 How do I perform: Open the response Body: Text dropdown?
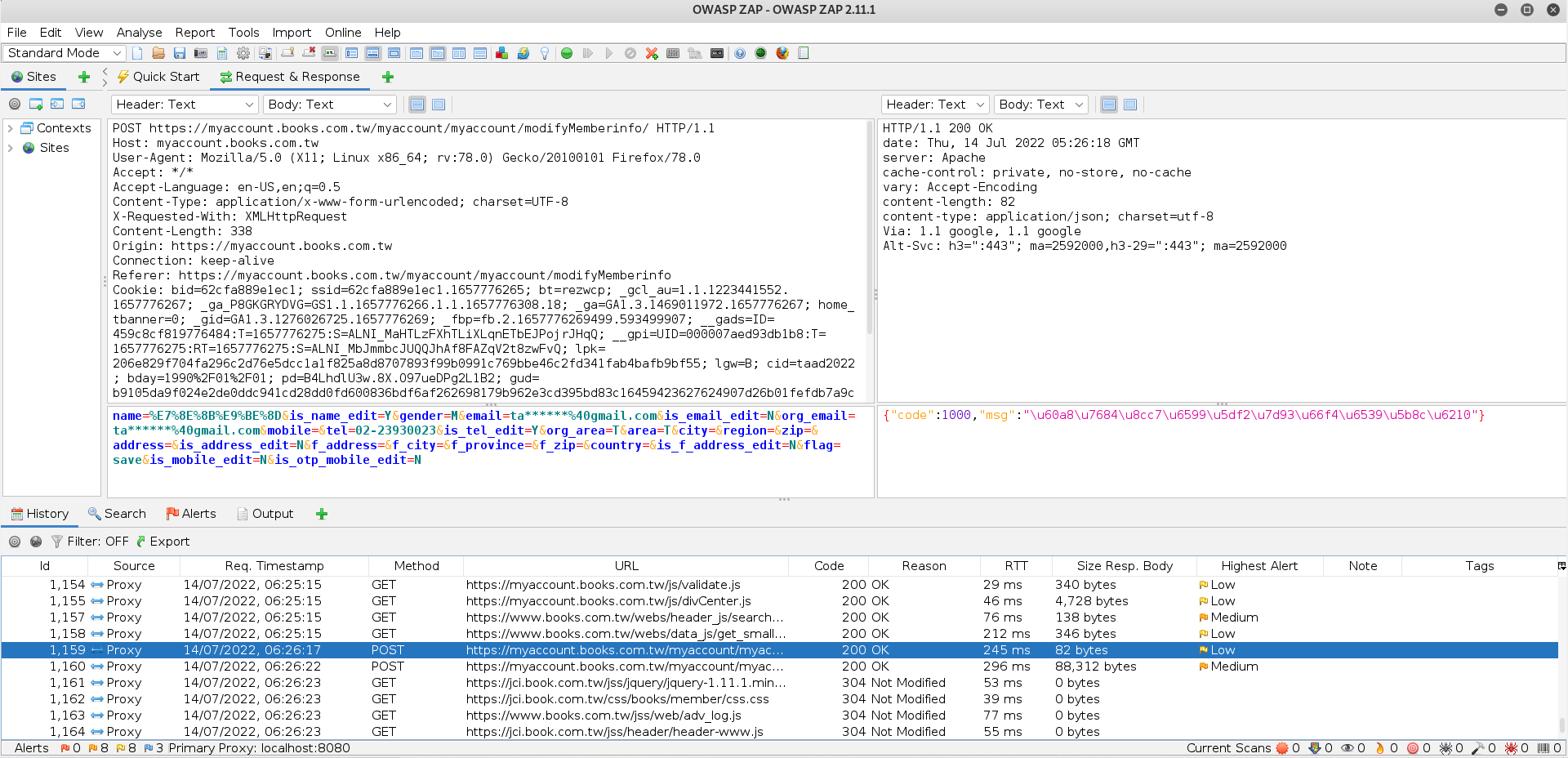(x=1041, y=105)
